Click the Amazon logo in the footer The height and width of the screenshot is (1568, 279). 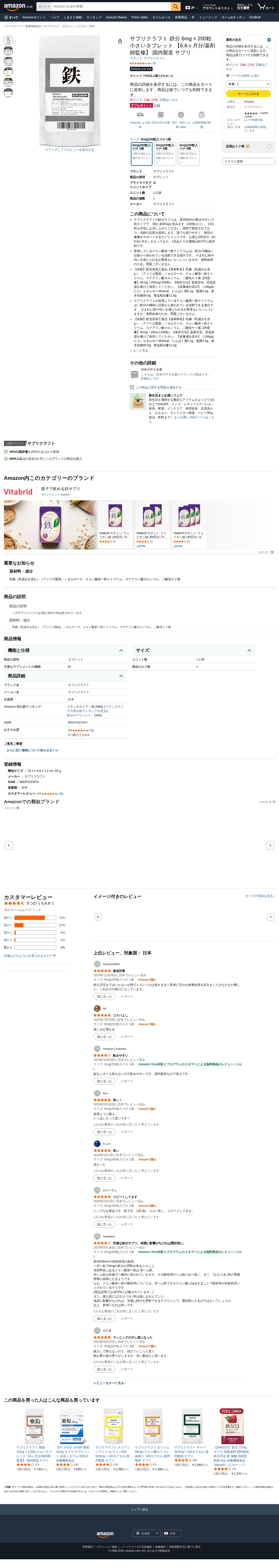click(x=105, y=1535)
